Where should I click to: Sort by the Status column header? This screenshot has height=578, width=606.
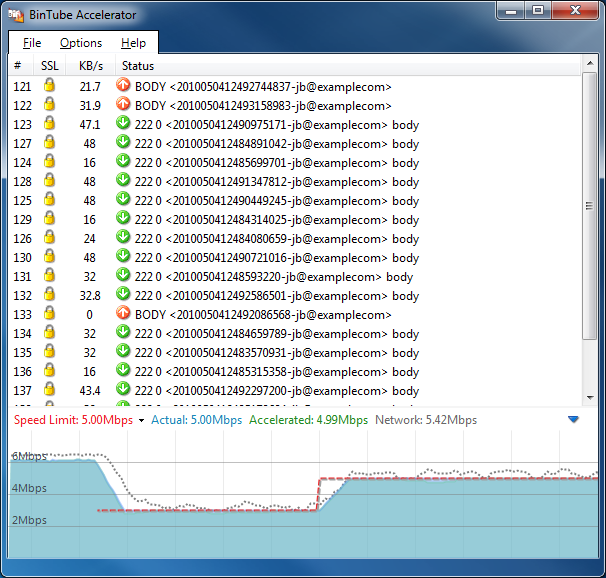[348, 66]
